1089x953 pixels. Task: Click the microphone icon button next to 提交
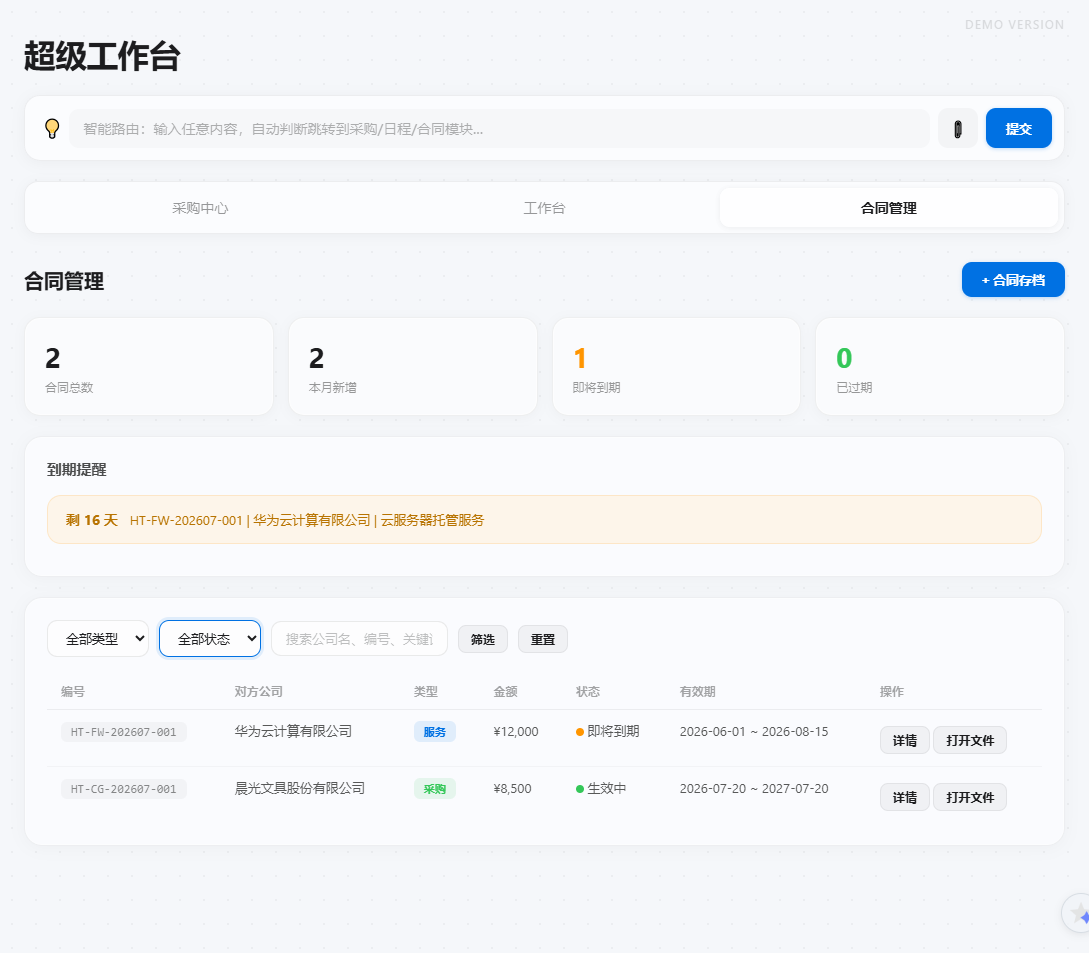coord(958,129)
